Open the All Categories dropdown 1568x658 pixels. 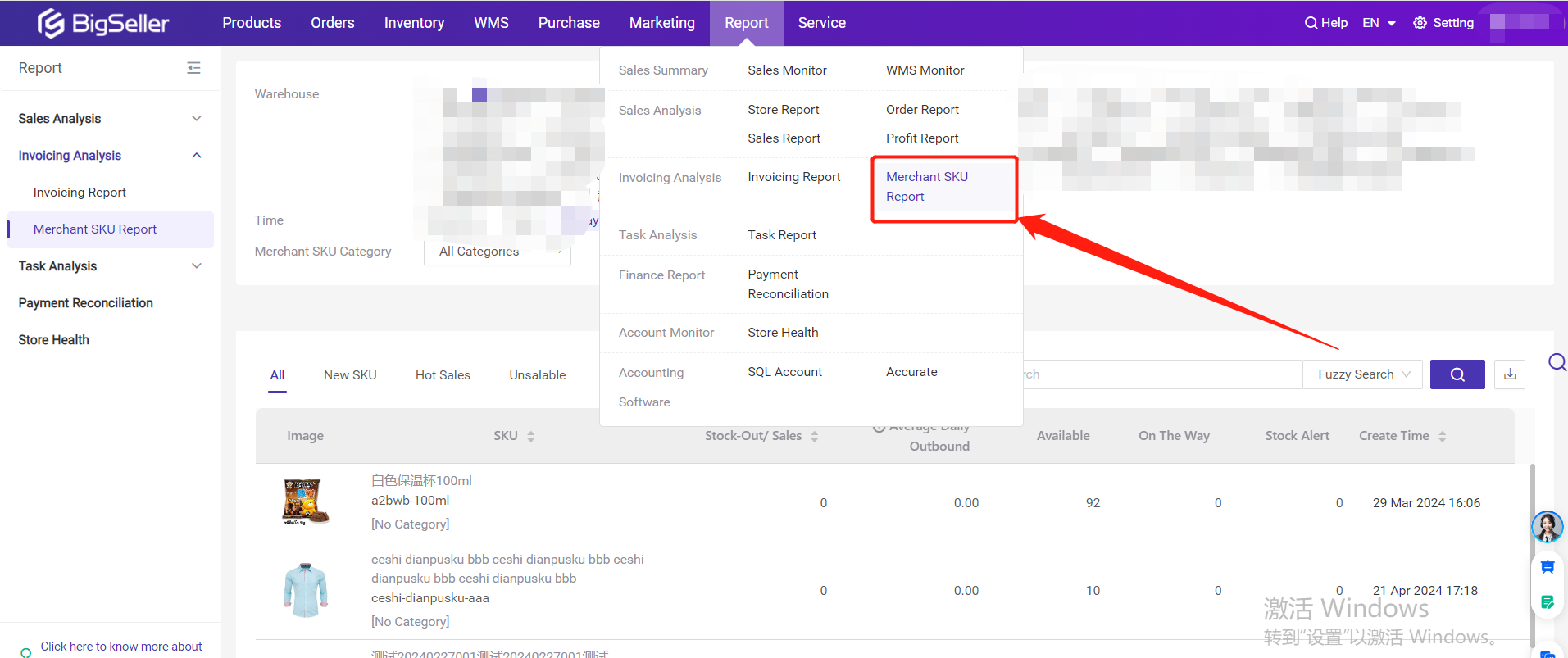point(497,252)
